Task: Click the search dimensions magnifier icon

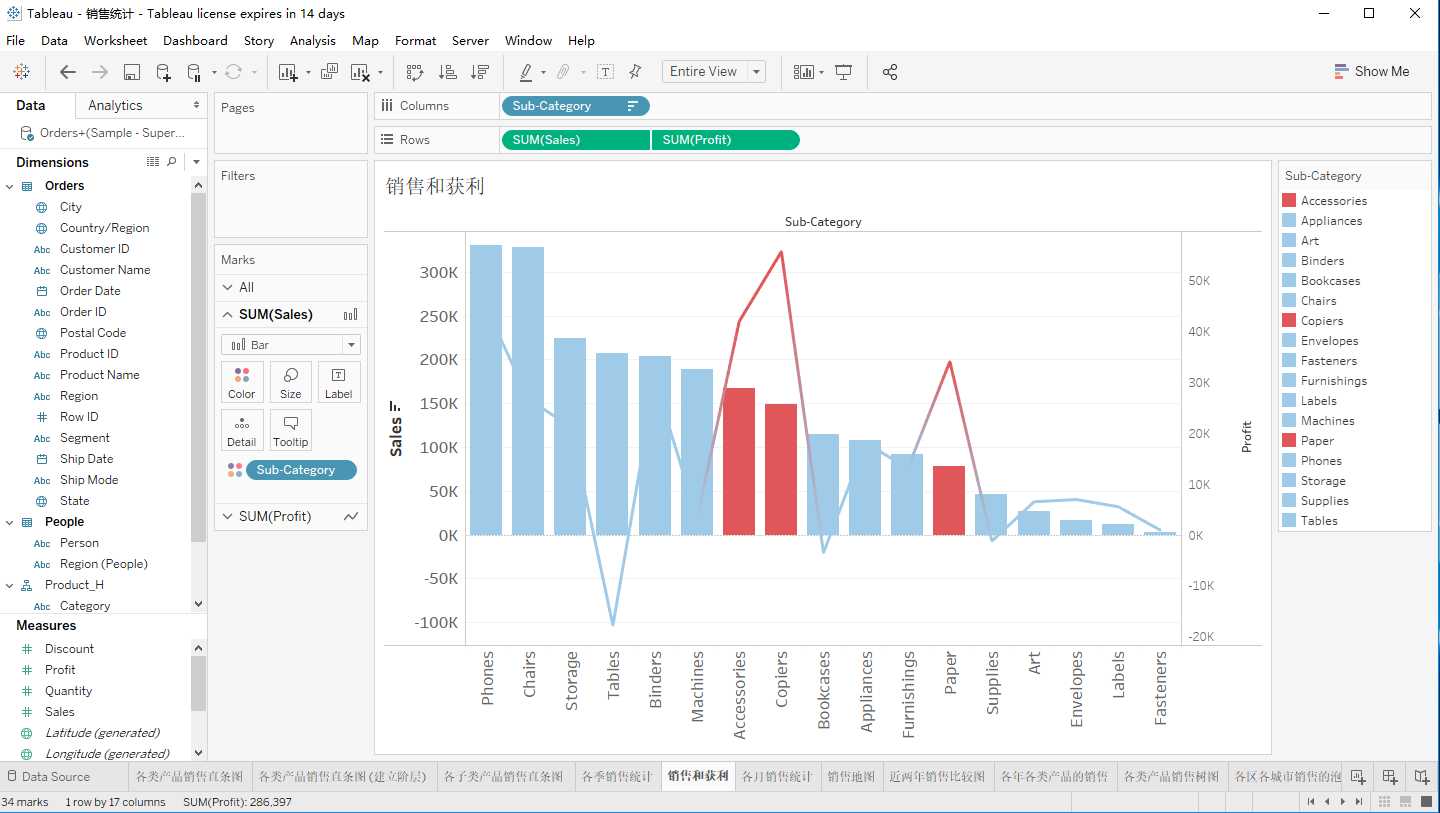Action: pos(171,162)
